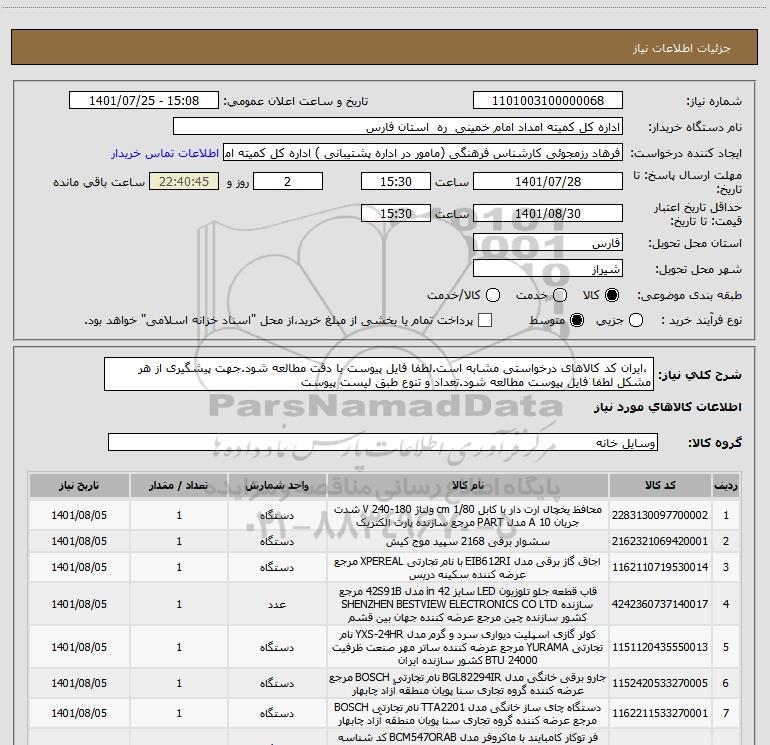Screen dimensions: 770x745
Task: Click the need number field 1101003100000068
Action: point(548,101)
